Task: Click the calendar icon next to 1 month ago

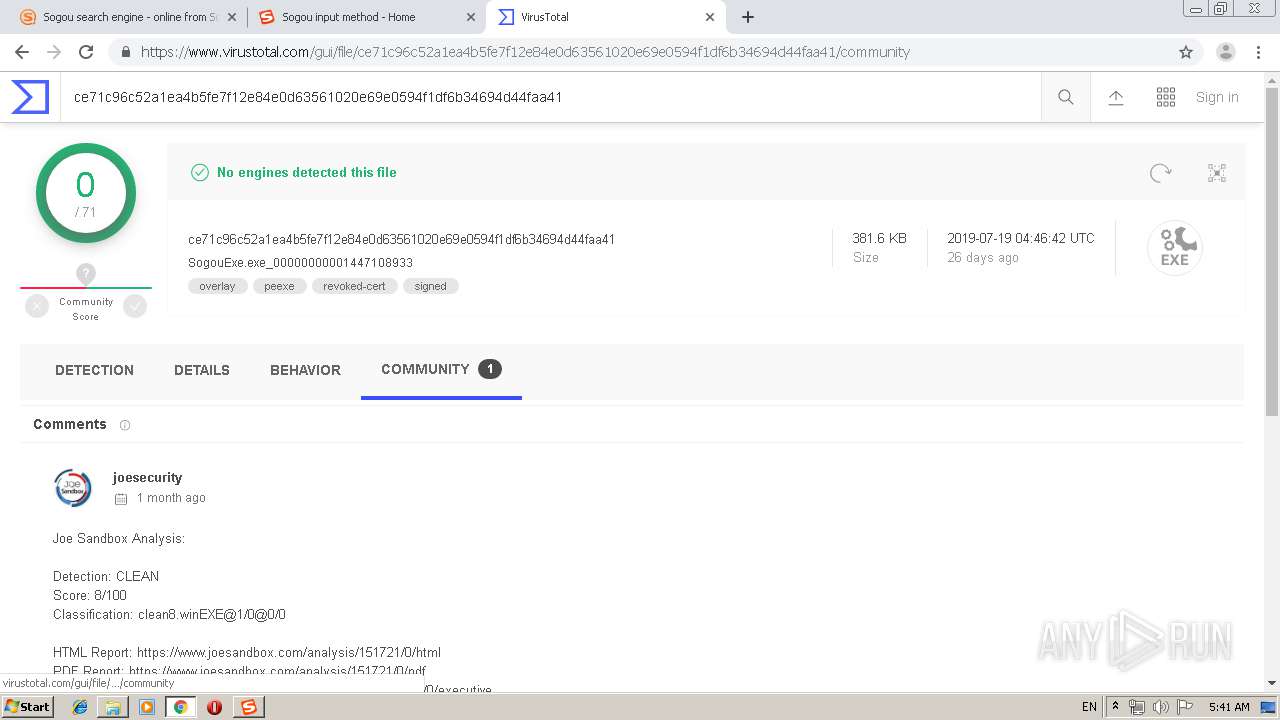Action: (x=121, y=498)
